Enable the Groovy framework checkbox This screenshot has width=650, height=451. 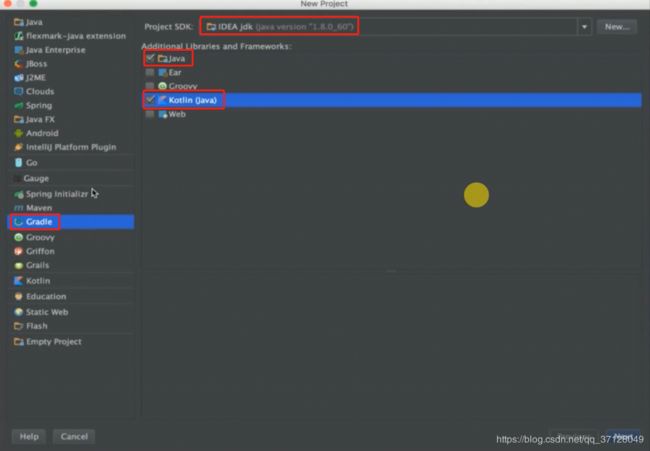tap(150, 86)
